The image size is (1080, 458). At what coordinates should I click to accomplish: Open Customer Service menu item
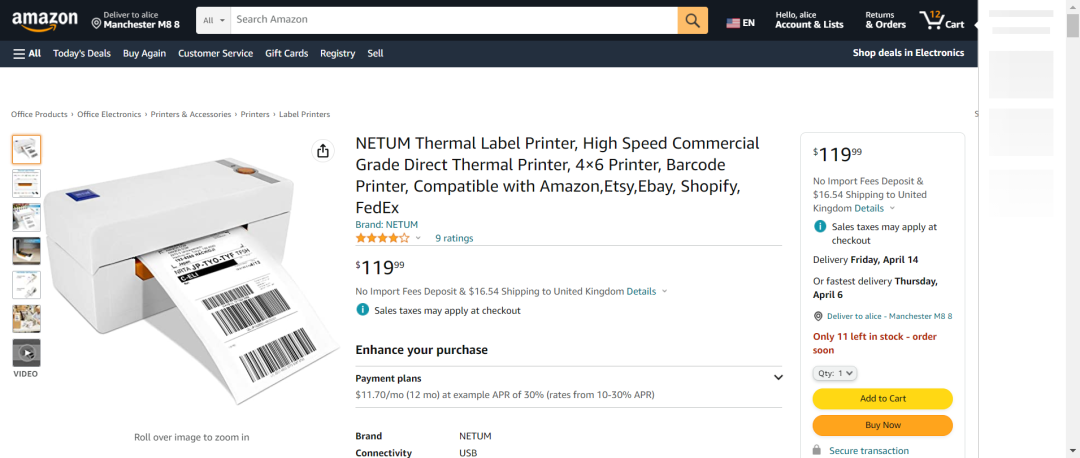216,53
